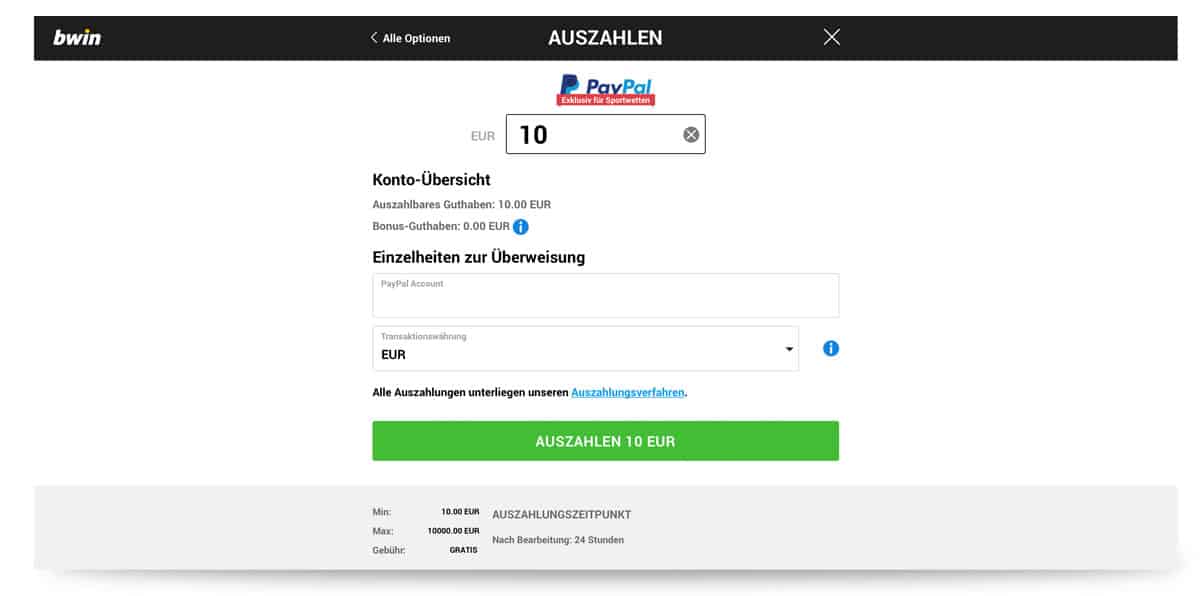The width and height of the screenshot is (1200, 596).
Task: Click the PayPal logo
Action: click(605, 84)
